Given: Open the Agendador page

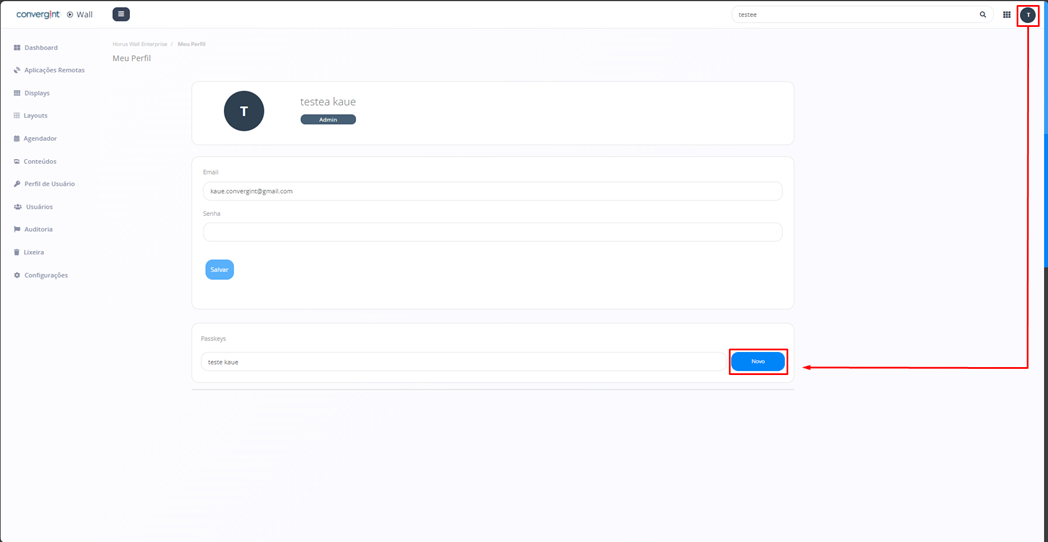Looking at the screenshot, I should click(x=40, y=139).
